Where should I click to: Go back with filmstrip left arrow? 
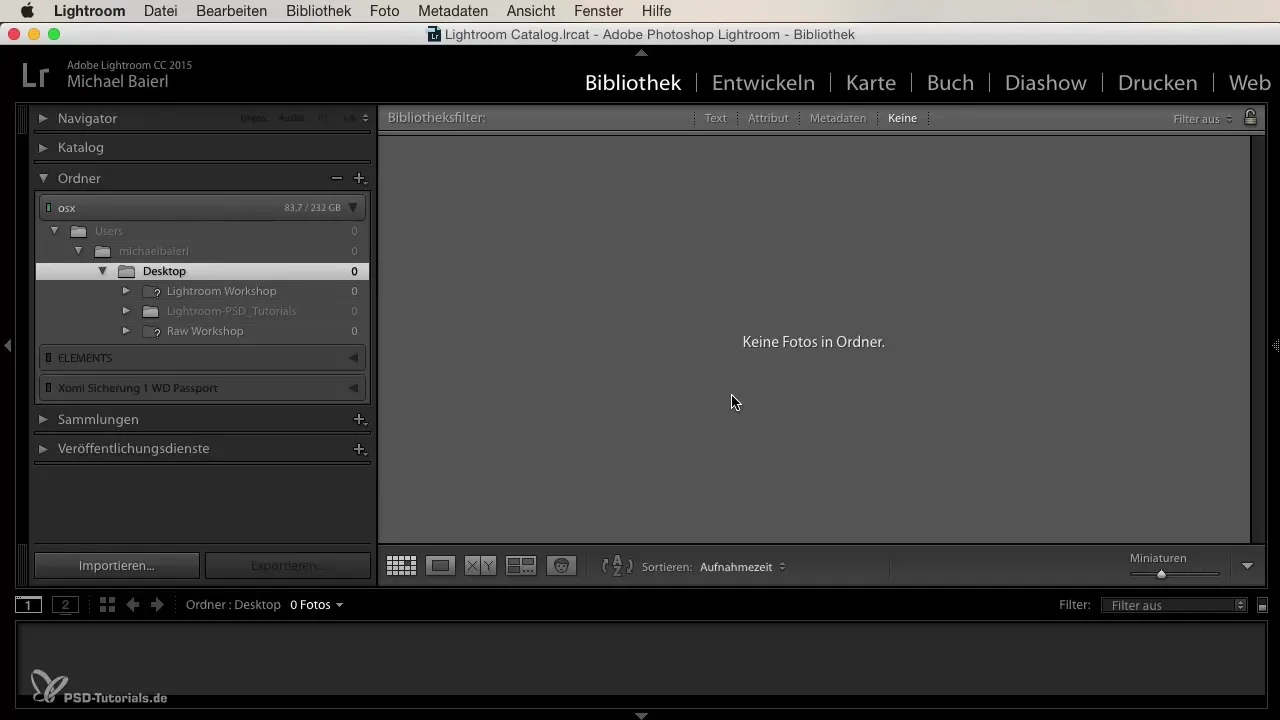[132, 605]
